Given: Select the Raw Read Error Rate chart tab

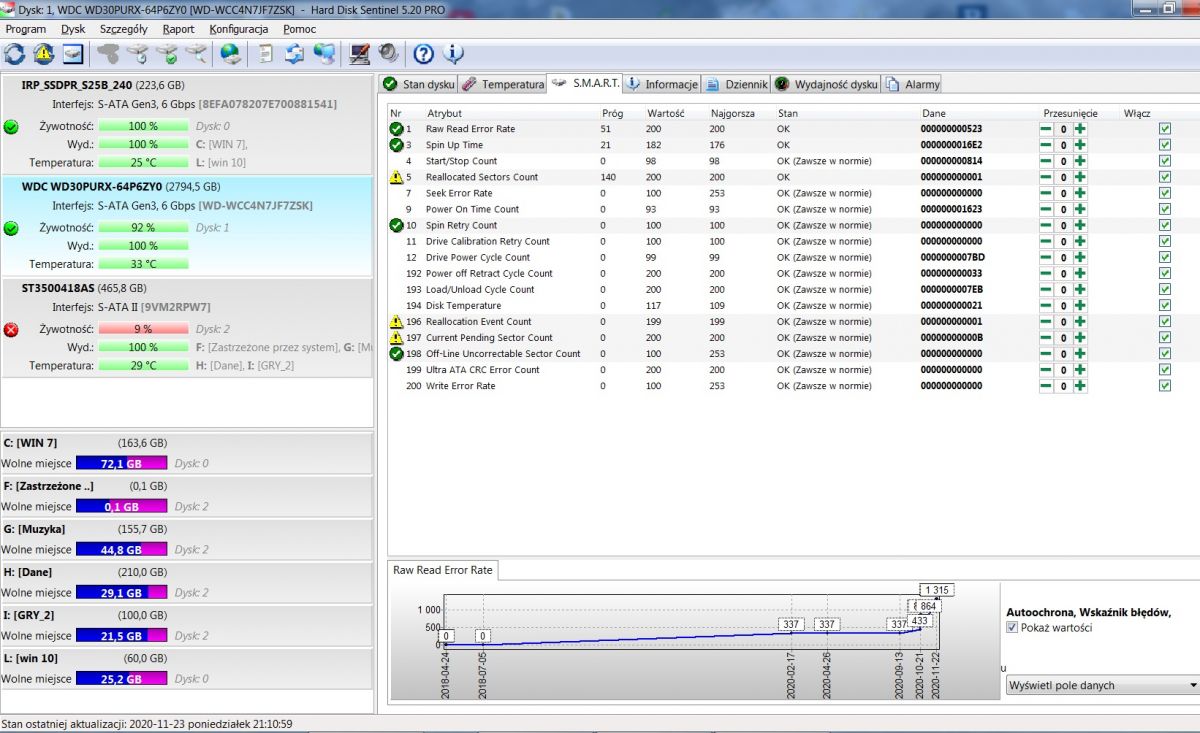Looking at the screenshot, I should [442, 570].
